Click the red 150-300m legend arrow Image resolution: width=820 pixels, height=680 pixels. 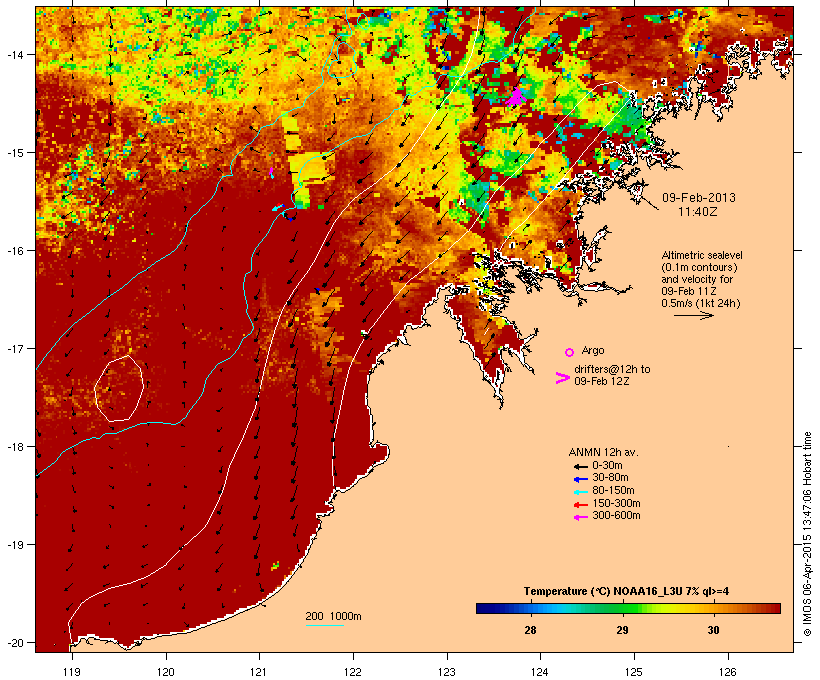coord(581,505)
